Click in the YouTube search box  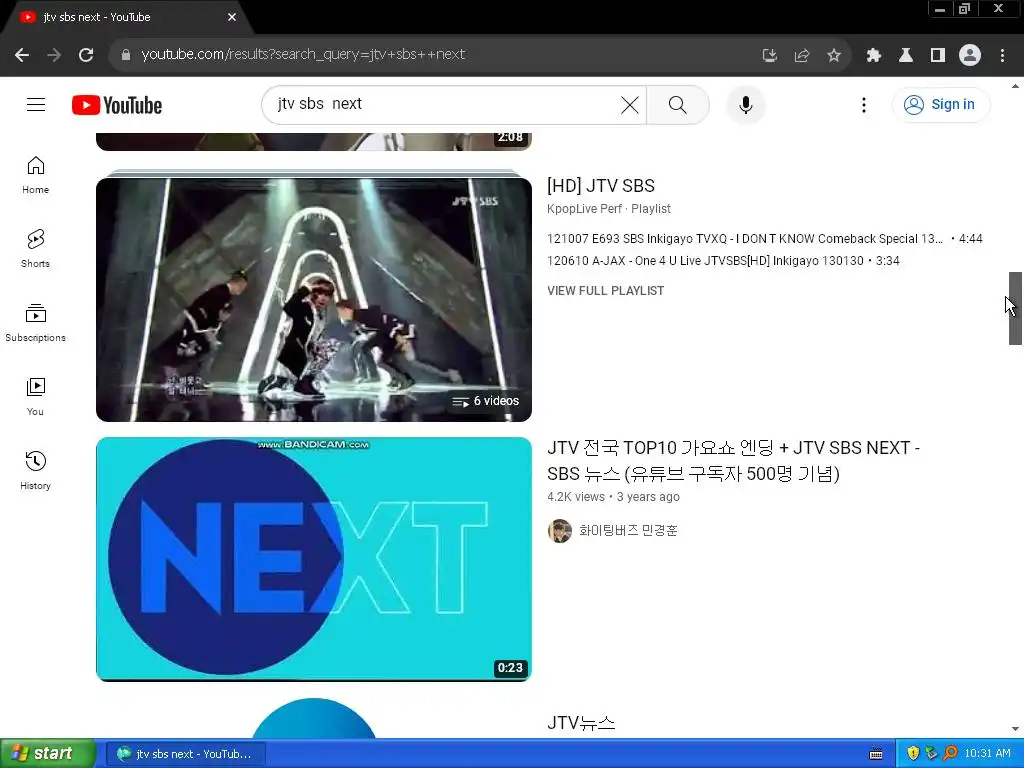[444, 104]
